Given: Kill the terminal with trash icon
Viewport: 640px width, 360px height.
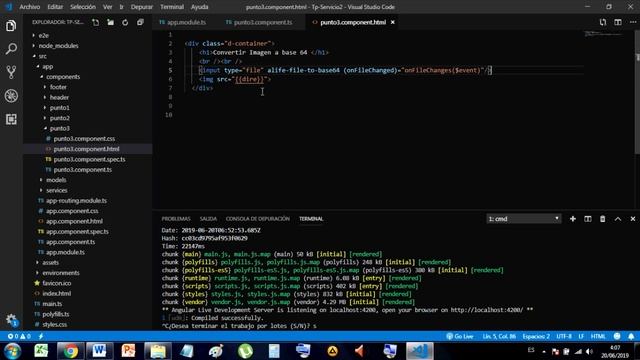Looking at the screenshot, I should tap(602, 219).
